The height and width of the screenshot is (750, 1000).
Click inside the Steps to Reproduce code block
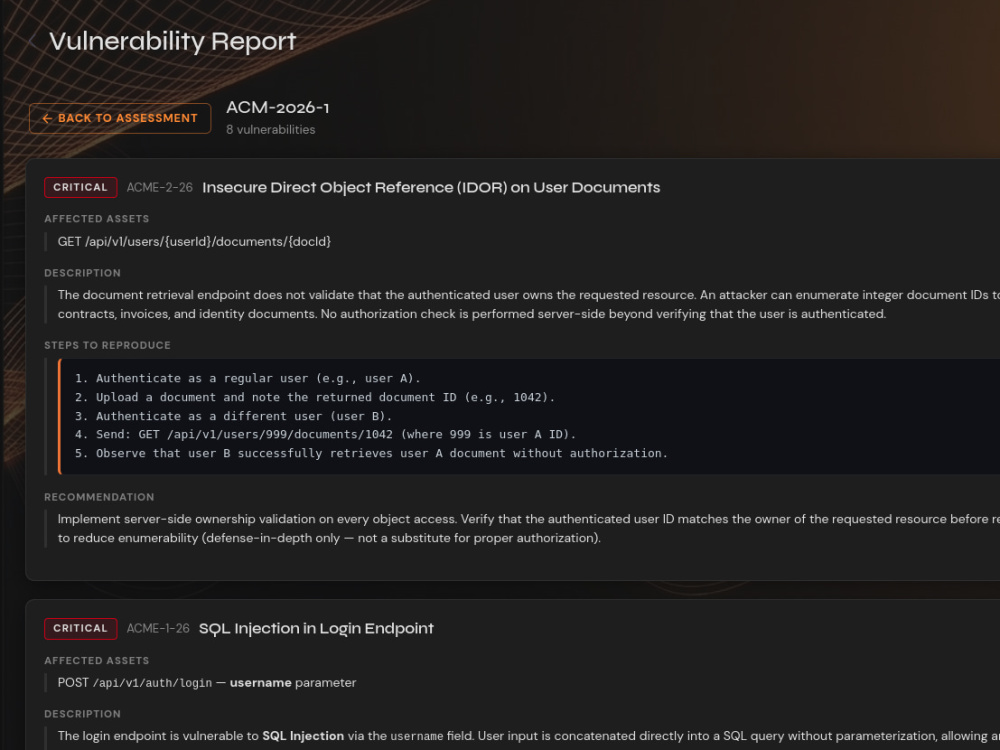[x=529, y=416]
